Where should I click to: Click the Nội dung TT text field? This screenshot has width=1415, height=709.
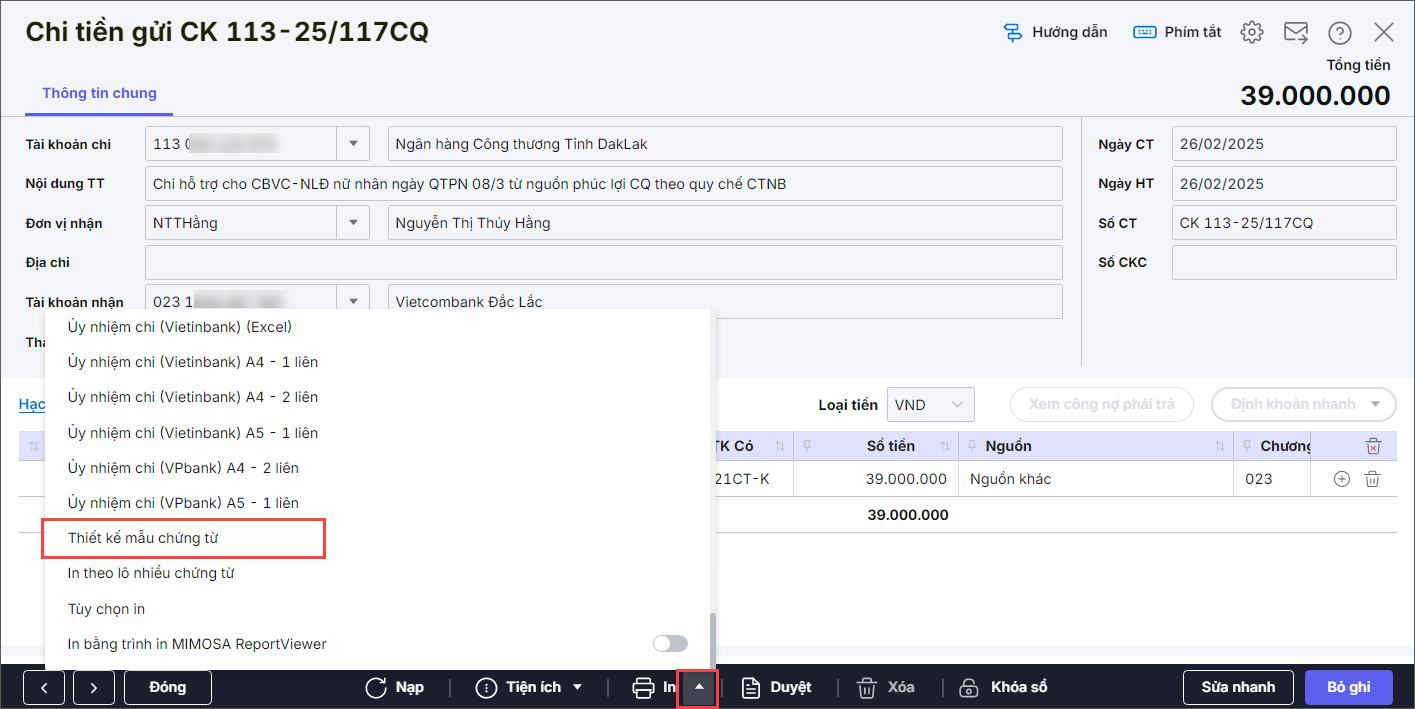[x=603, y=184]
